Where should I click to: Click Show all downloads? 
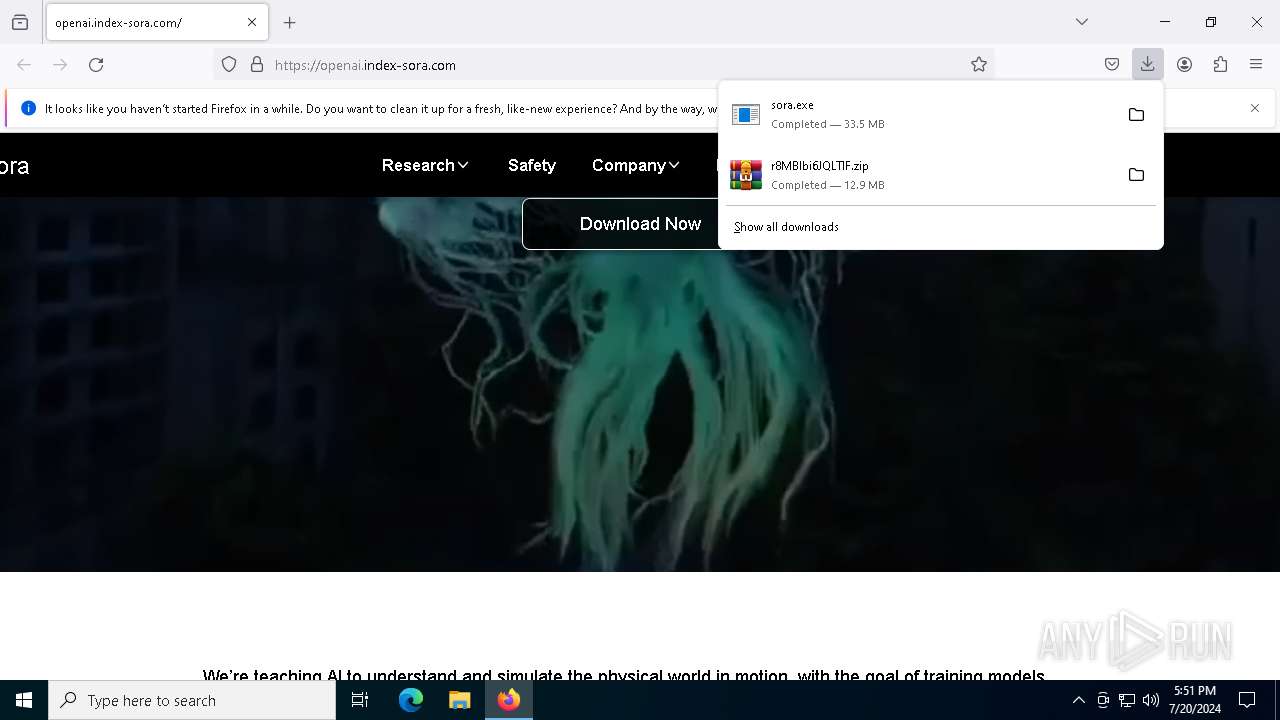(786, 227)
